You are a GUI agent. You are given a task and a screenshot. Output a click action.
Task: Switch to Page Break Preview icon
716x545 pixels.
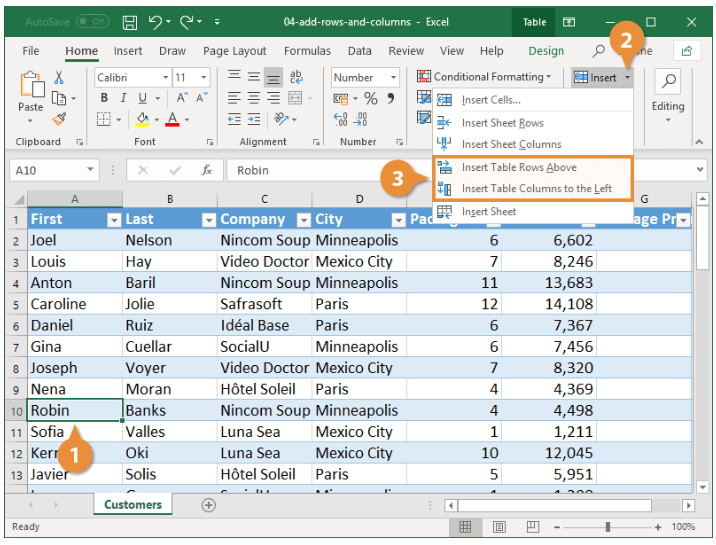tap(532, 527)
